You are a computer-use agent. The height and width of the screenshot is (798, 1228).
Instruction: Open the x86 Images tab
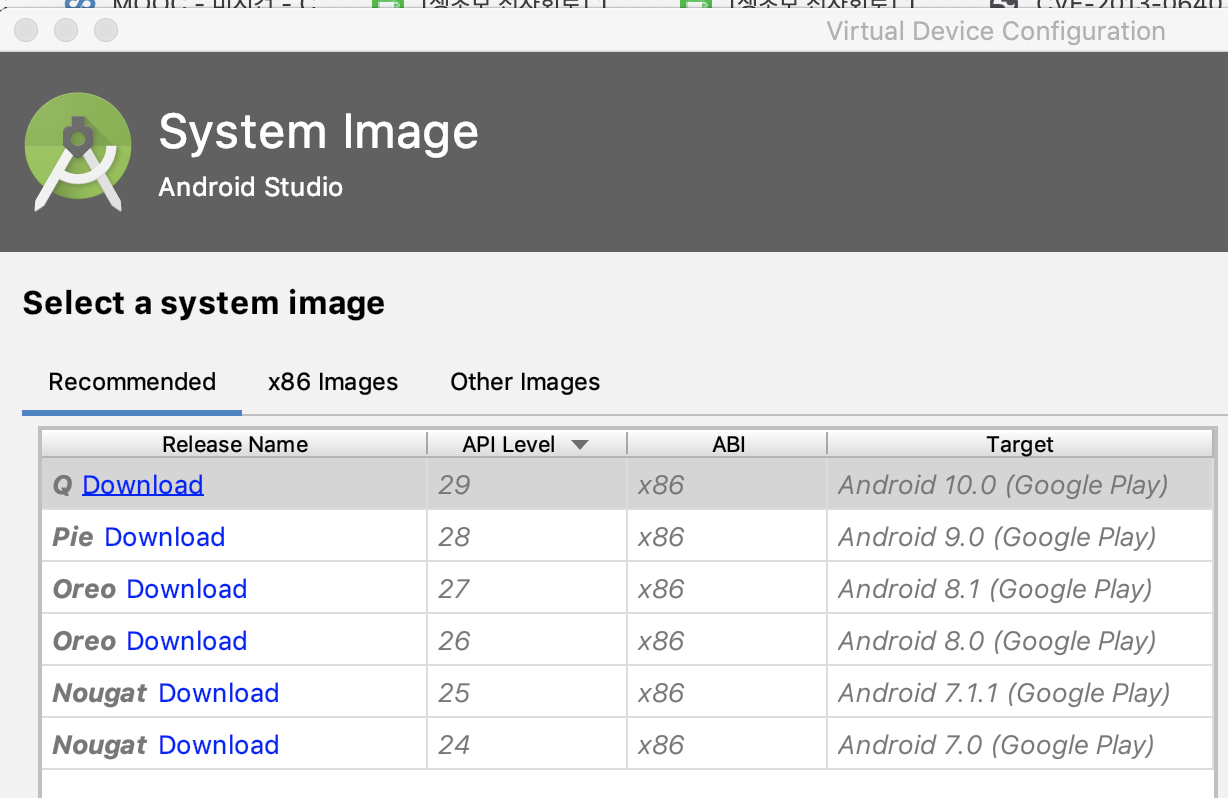pyautogui.click(x=333, y=382)
